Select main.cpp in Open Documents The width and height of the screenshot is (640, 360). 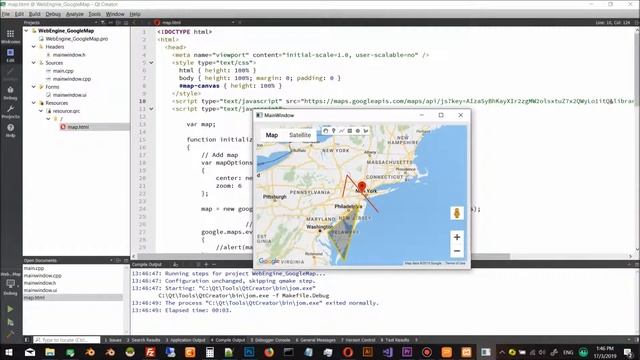34,268
